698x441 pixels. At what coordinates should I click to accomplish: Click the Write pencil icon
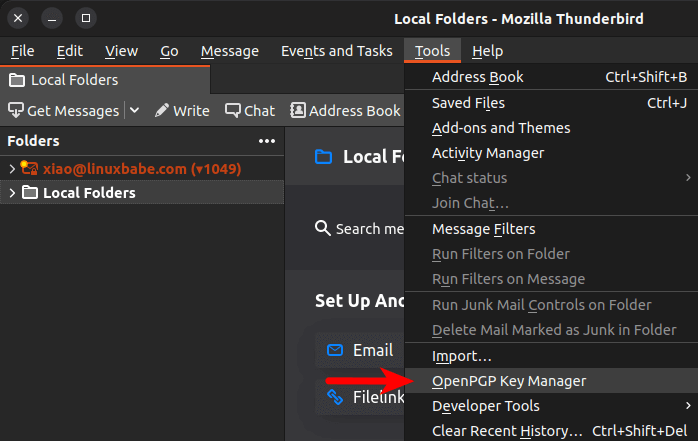point(161,111)
